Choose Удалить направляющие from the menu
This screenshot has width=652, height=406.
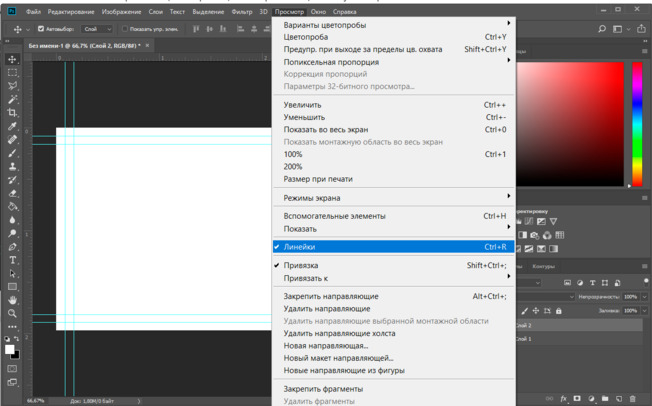(x=326, y=309)
